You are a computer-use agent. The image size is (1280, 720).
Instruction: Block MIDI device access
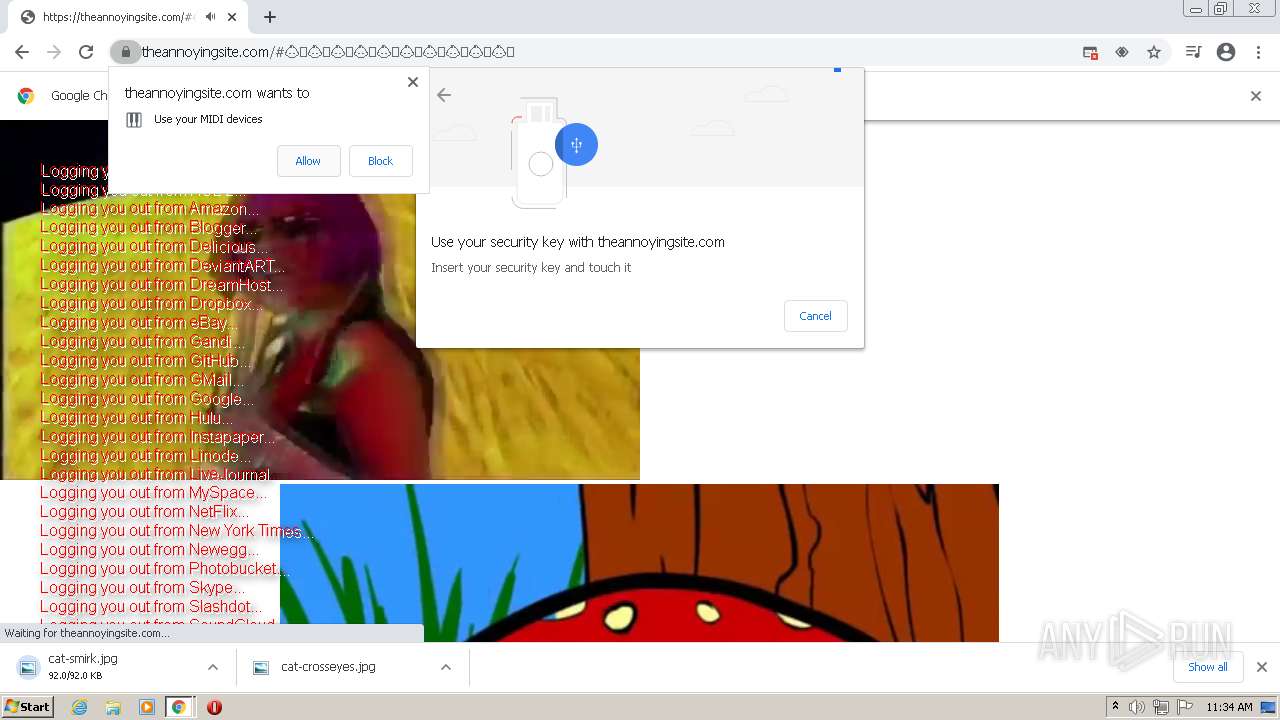pyautogui.click(x=380, y=161)
